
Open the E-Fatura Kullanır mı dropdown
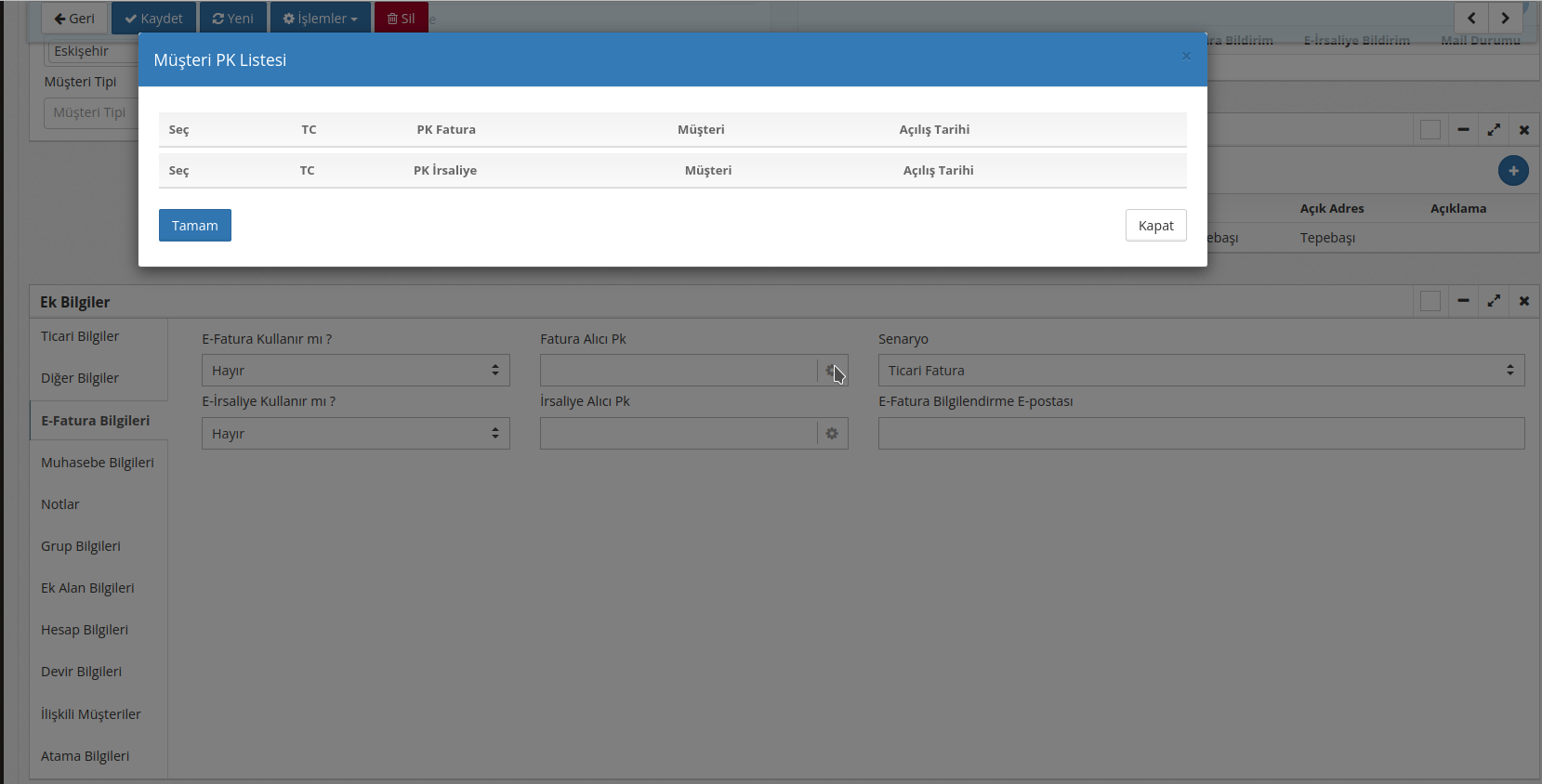(x=355, y=371)
